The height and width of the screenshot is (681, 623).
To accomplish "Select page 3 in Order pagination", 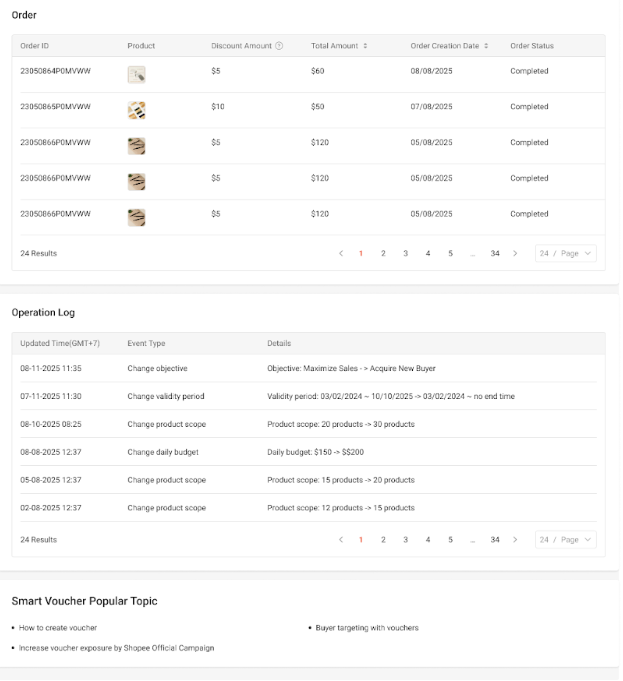I will tap(405, 253).
